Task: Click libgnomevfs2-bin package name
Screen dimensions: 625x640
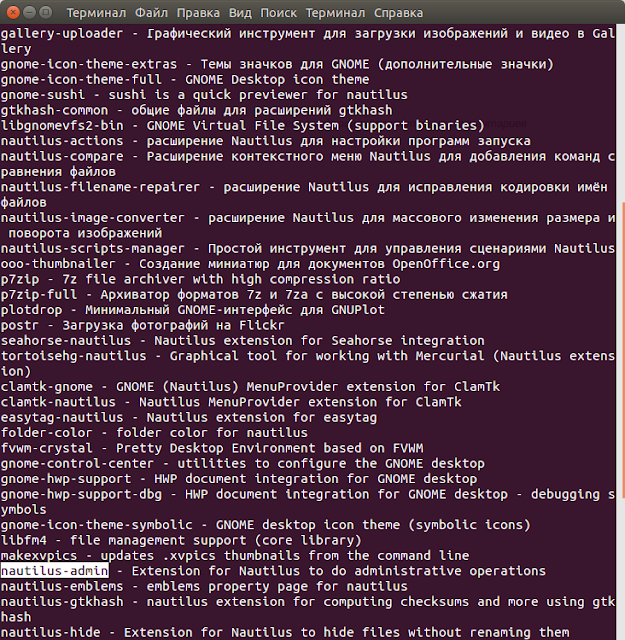Action: click(62, 125)
